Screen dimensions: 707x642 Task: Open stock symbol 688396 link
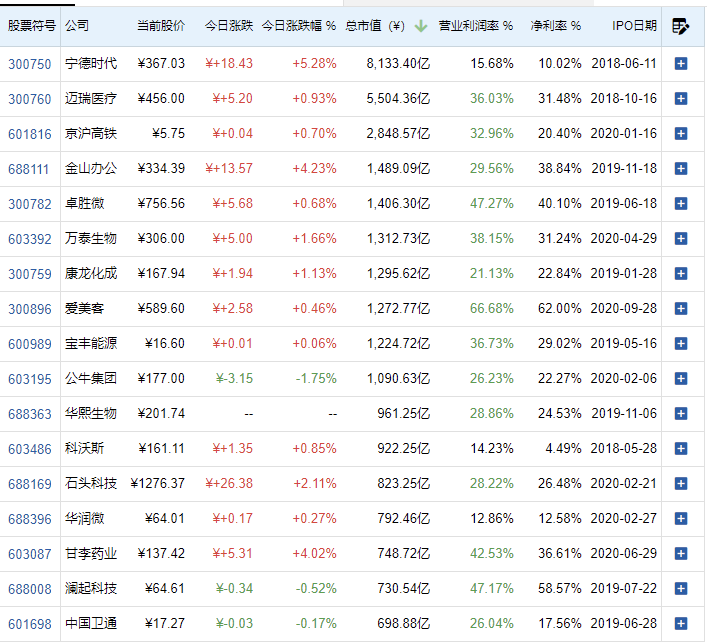[30, 519]
